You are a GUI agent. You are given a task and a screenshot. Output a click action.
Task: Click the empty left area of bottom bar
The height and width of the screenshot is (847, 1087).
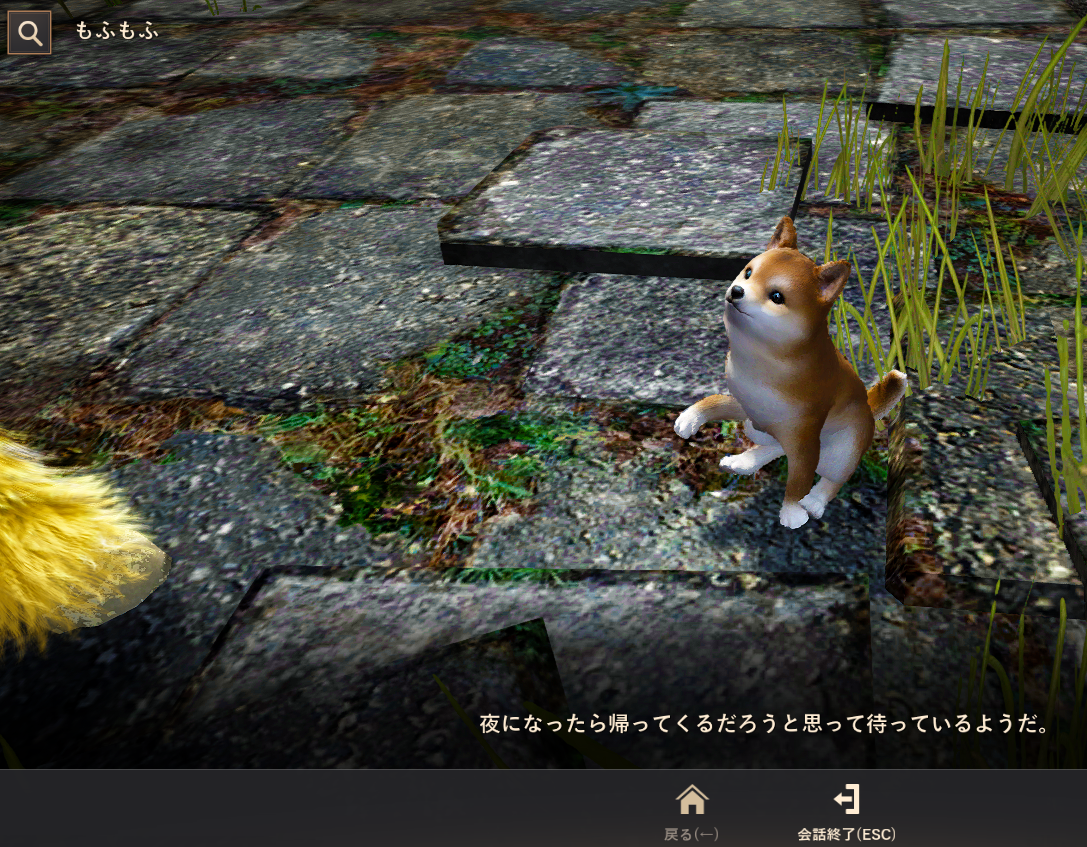tap(300, 808)
